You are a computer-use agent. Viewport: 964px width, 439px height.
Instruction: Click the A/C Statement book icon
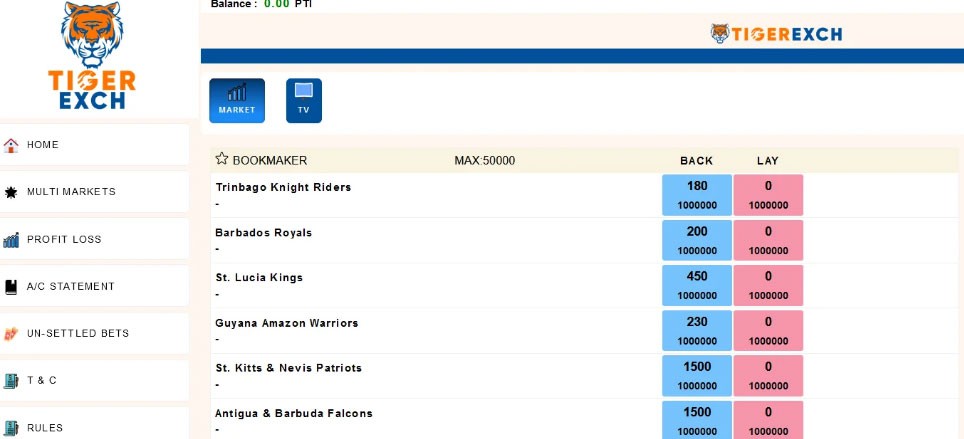tap(12, 287)
